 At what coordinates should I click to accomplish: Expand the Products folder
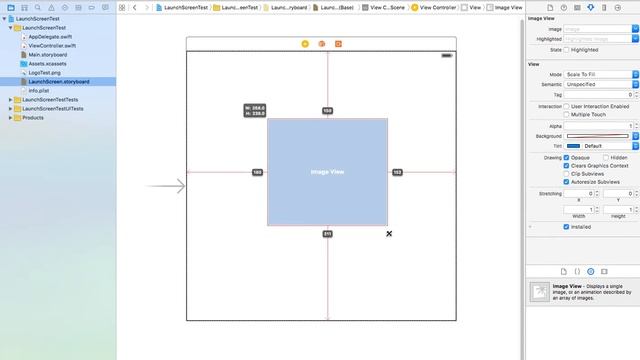(x=10, y=118)
